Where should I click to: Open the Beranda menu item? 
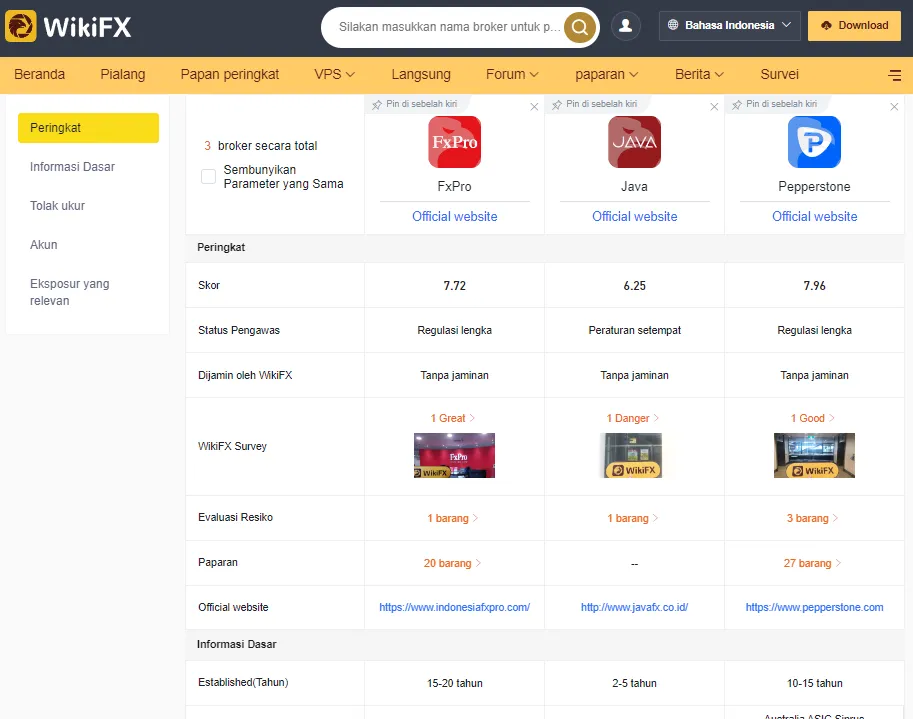click(x=40, y=75)
